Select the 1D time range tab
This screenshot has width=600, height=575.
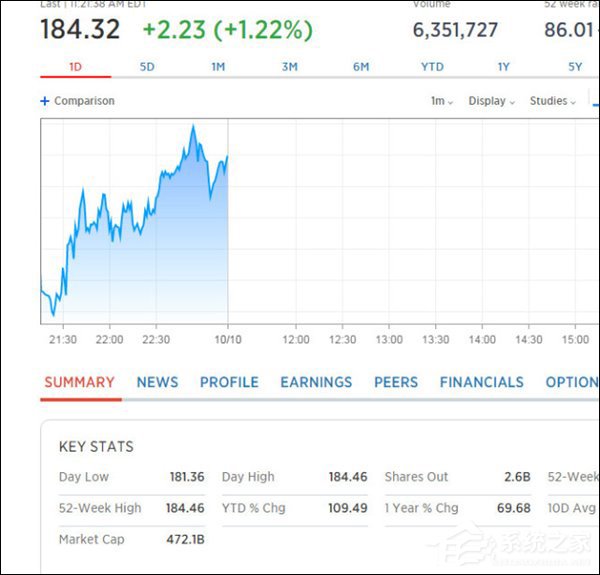(x=75, y=67)
